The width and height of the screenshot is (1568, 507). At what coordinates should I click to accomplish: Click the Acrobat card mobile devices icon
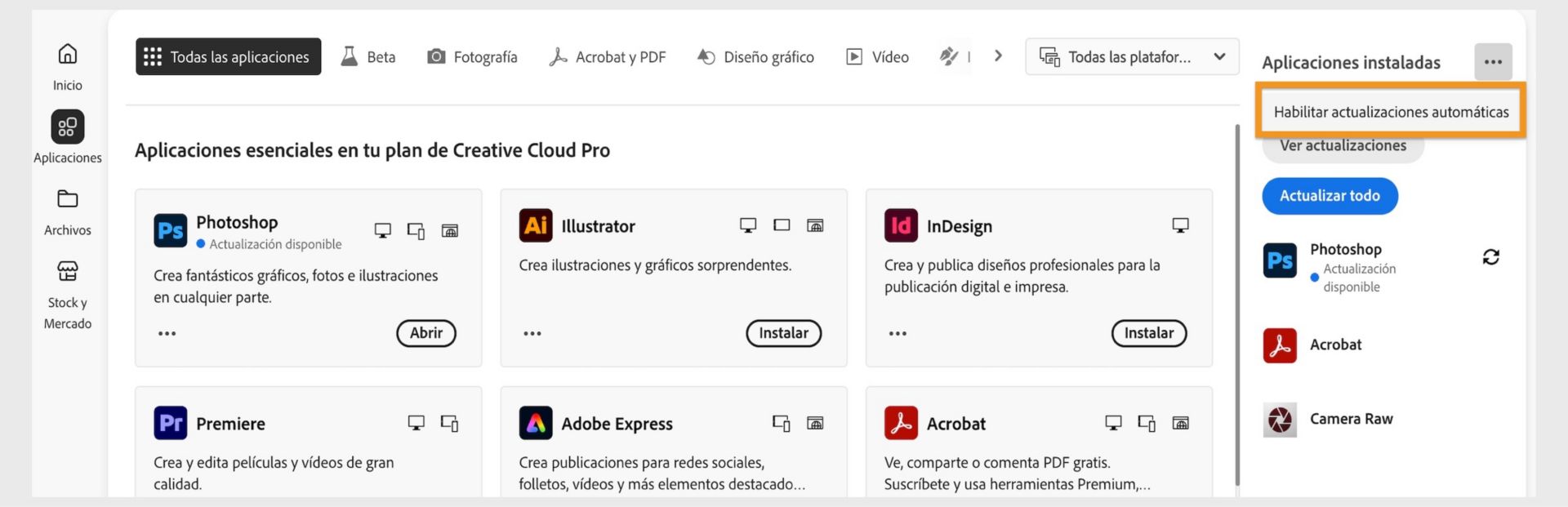(x=1147, y=424)
